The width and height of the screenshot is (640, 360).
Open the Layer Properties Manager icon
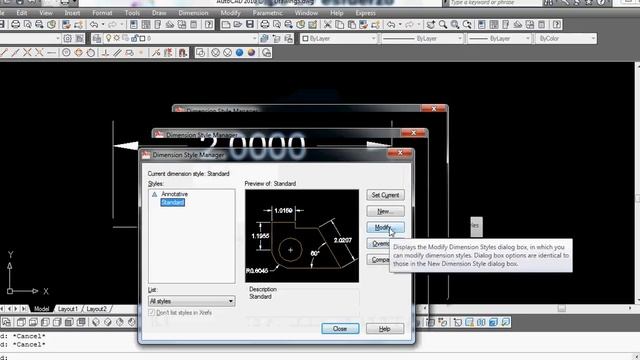97,38
